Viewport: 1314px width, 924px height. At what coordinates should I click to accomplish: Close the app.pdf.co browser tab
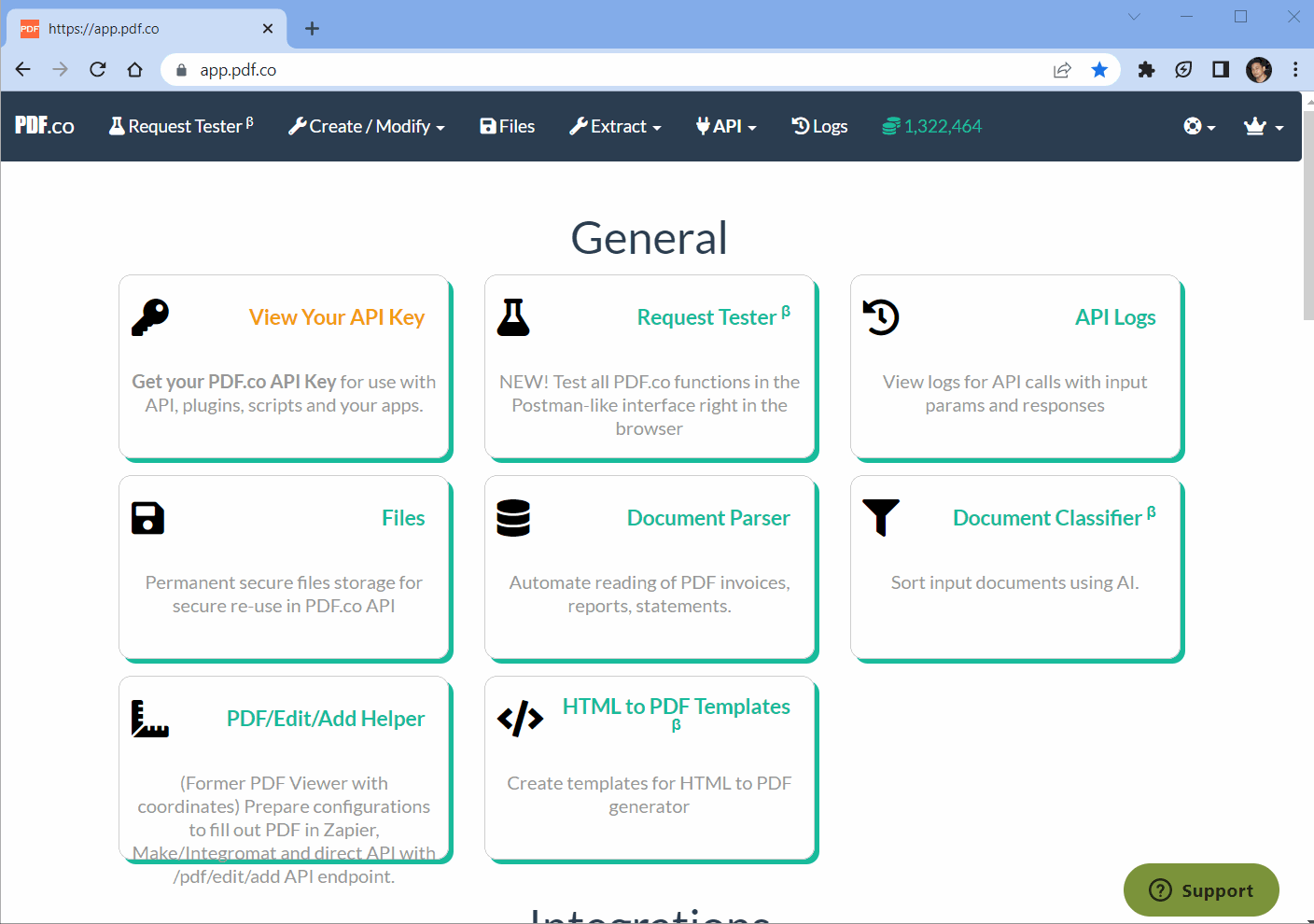point(268,29)
